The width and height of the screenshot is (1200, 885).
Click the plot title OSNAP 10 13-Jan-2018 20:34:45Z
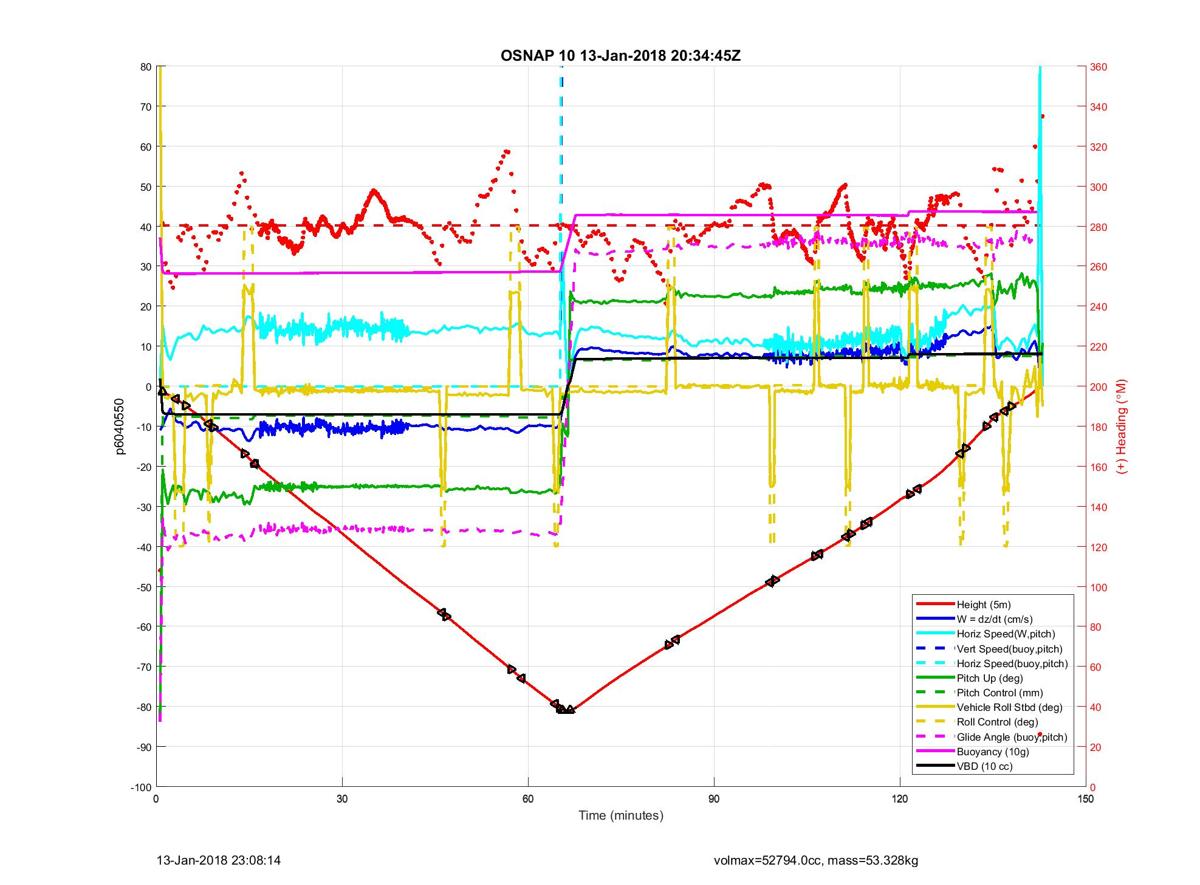click(620, 54)
